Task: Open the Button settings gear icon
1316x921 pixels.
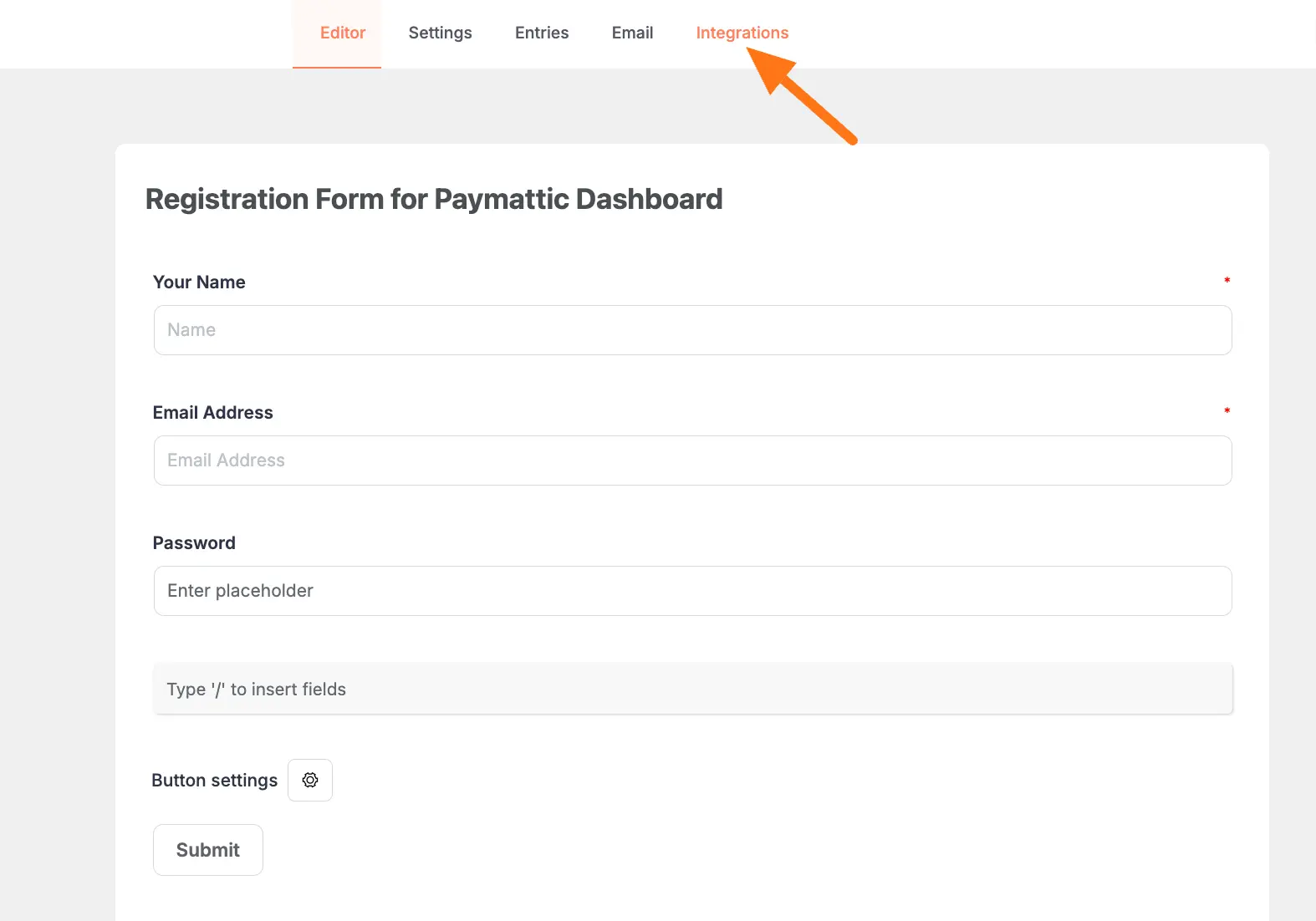Action: (x=310, y=780)
